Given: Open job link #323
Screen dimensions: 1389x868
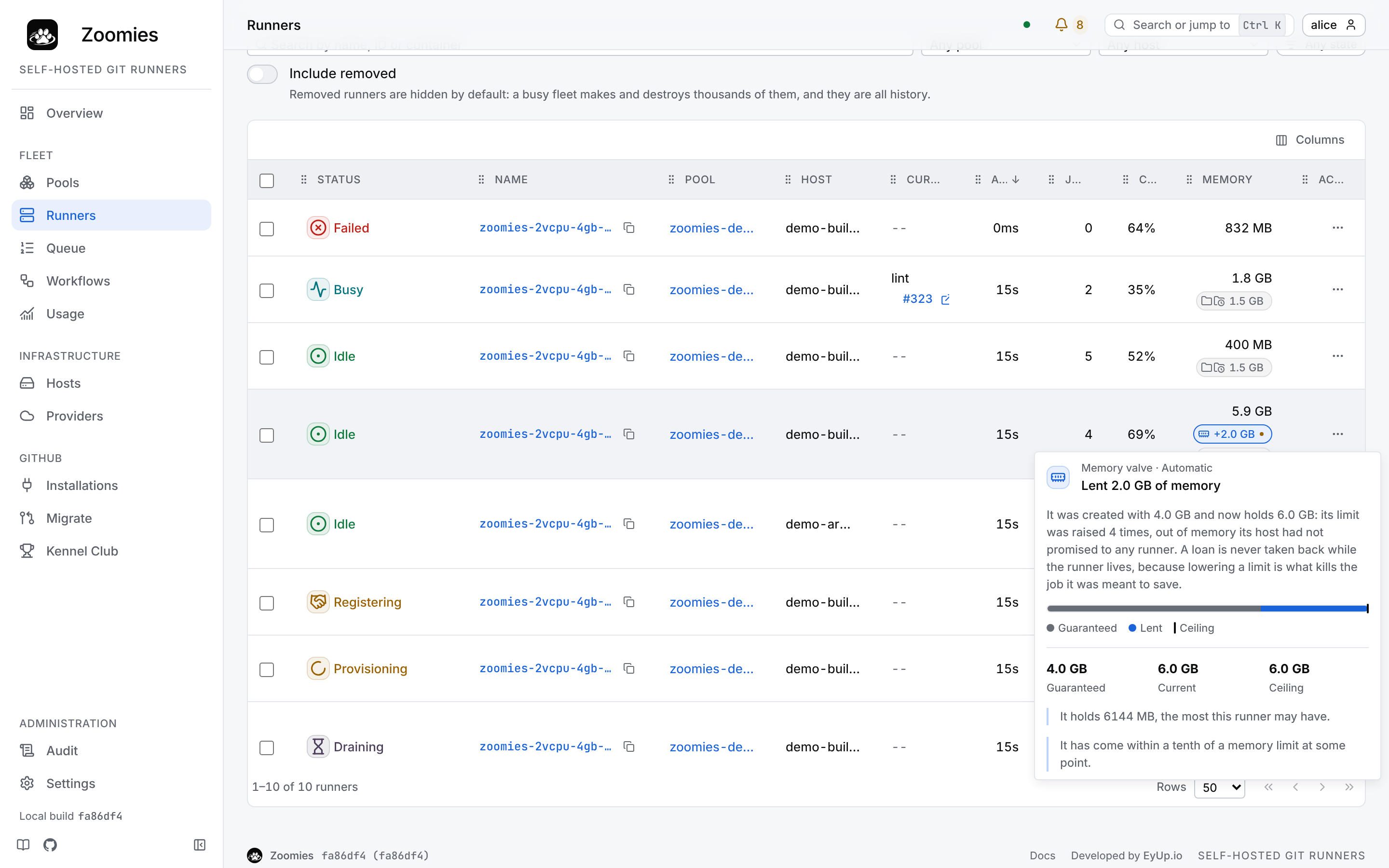Looking at the screenshot, I should tap(917, 299).
